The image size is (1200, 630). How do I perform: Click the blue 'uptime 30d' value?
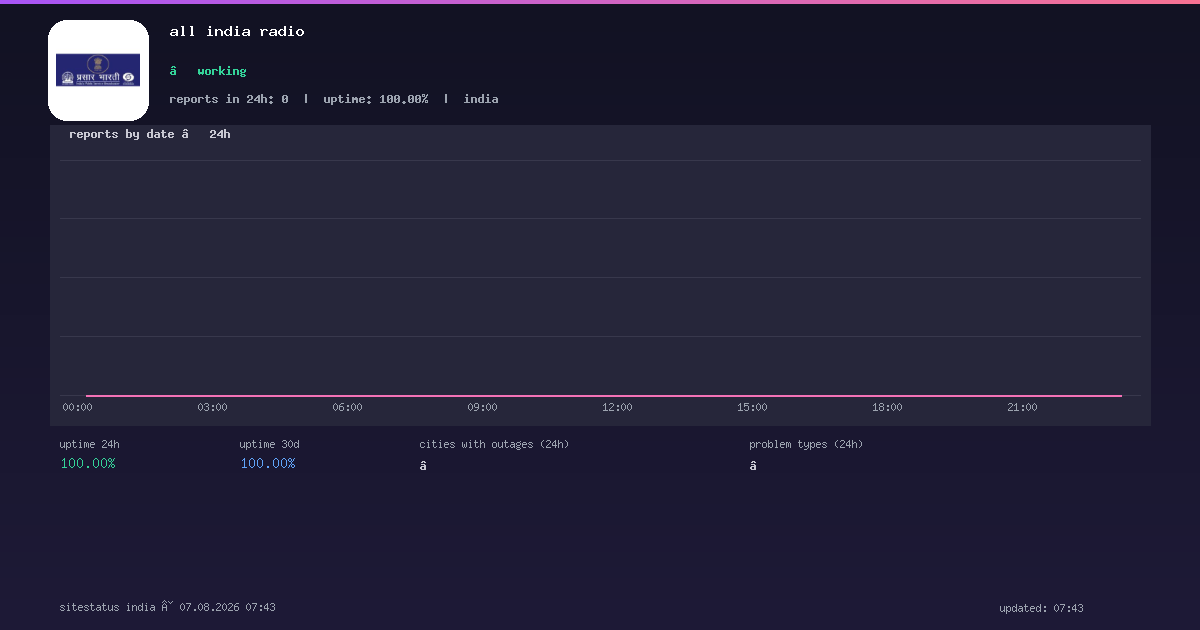pos(268,463)
